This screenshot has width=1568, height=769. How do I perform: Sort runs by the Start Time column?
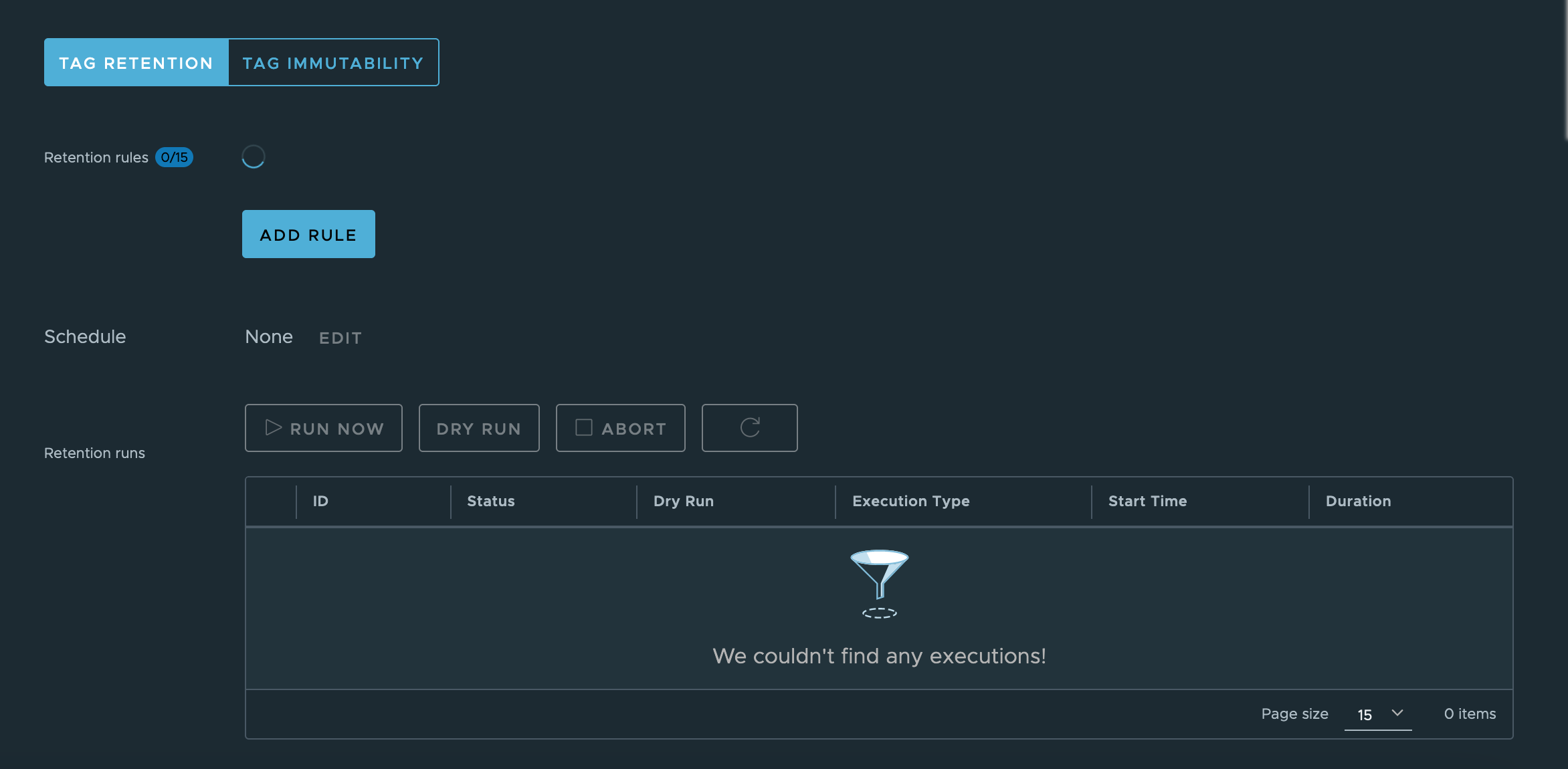[1147, 501]
